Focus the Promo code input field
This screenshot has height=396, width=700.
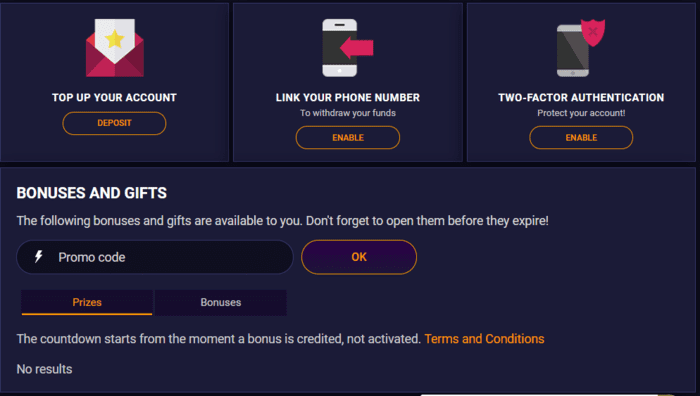(155, 257)
